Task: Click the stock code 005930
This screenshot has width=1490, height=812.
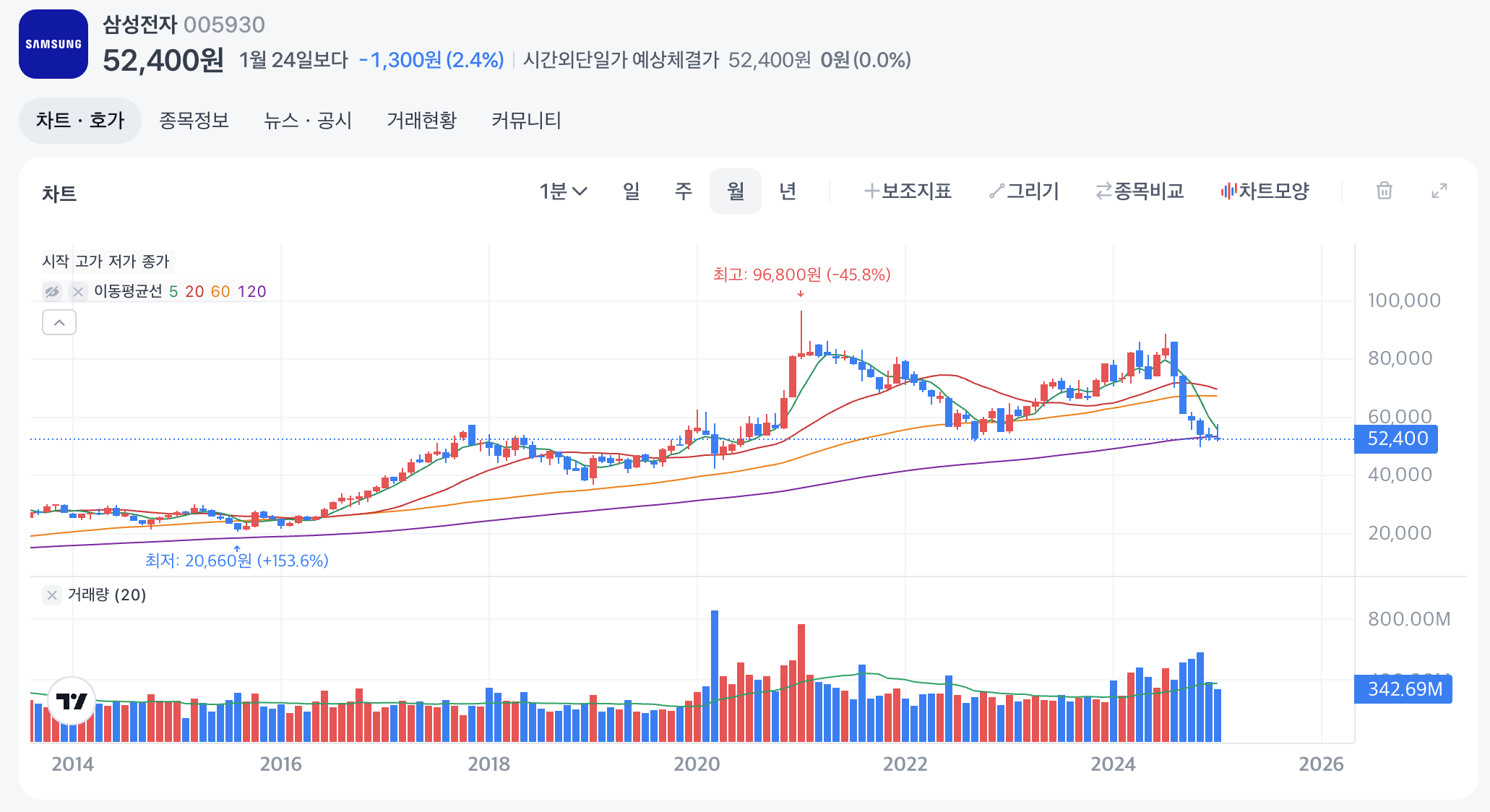Action: click(x=224, y=25)
